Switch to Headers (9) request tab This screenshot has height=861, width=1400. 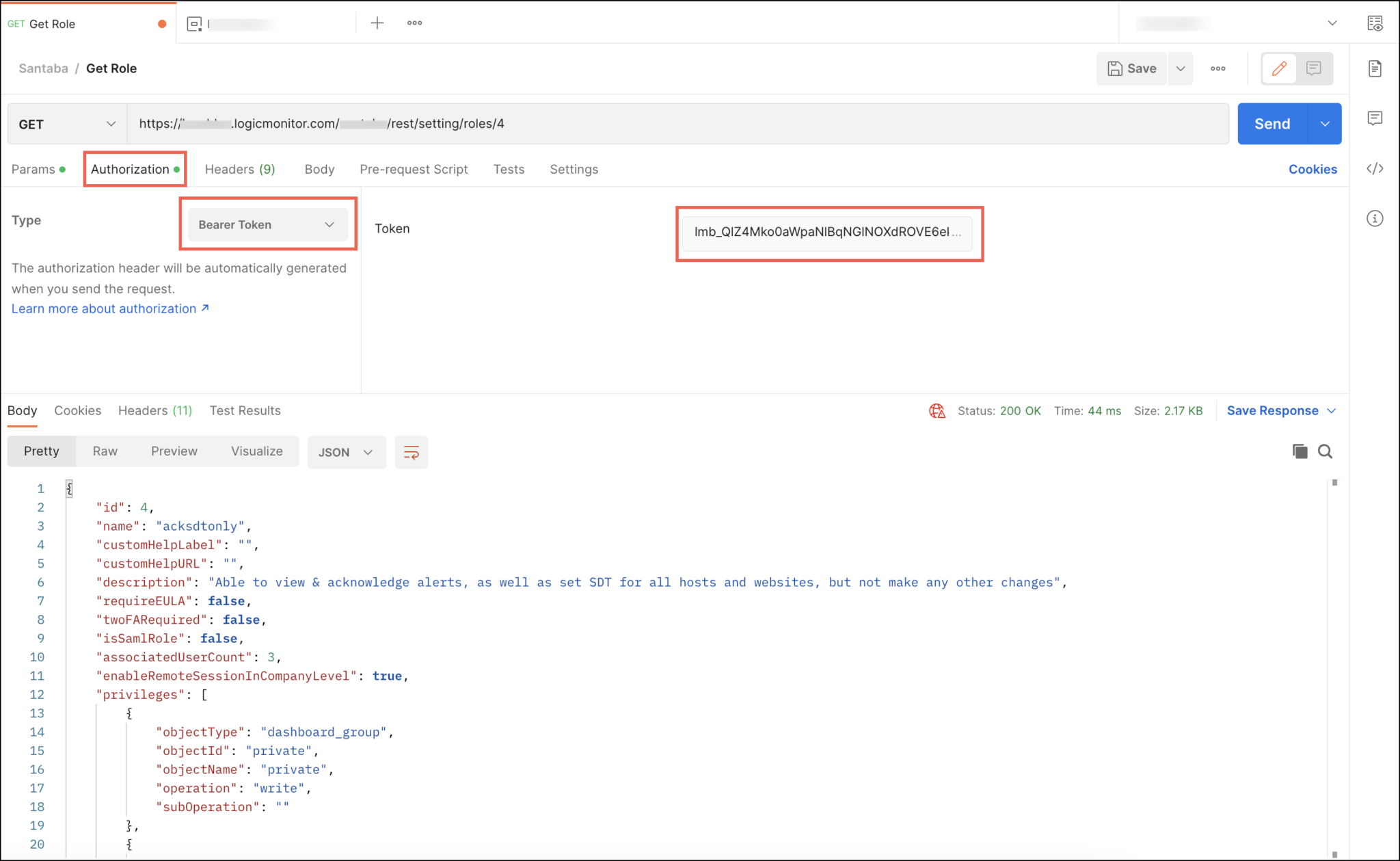tap(239, 169)
